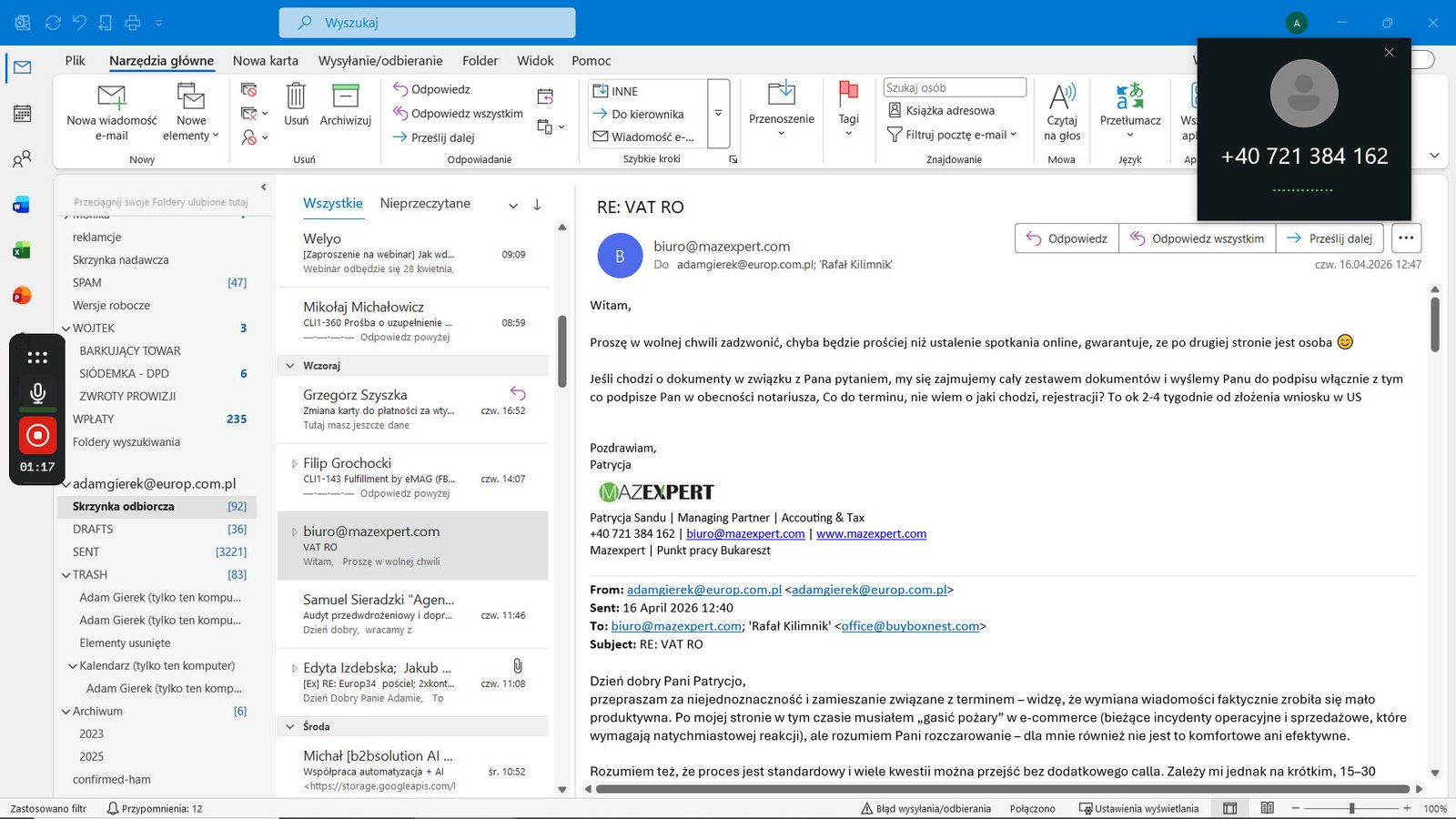
Task: Create a new e-mail message
Action: click(111, 112)
